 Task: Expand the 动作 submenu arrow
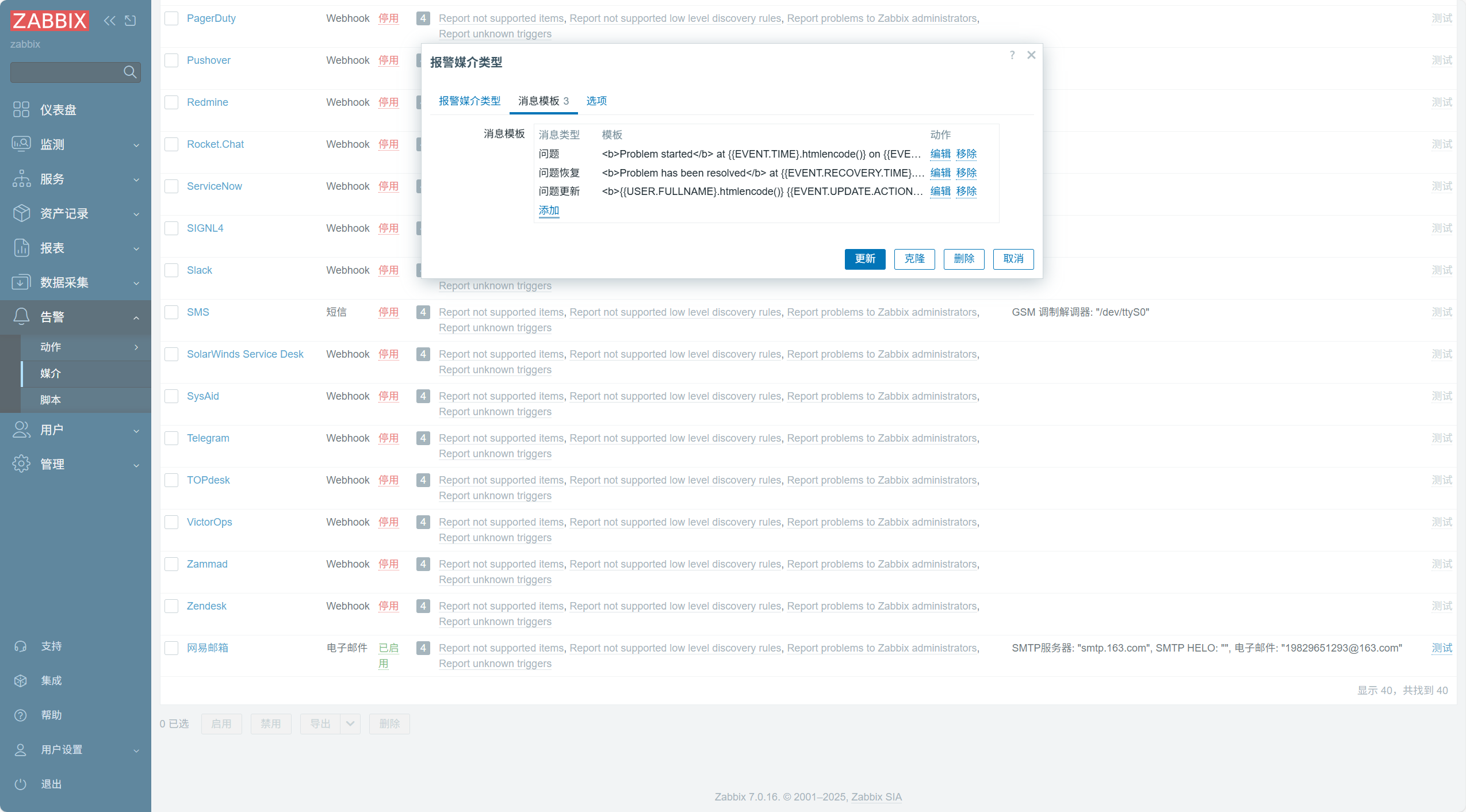pyautogui.click(x=136, y=347)
